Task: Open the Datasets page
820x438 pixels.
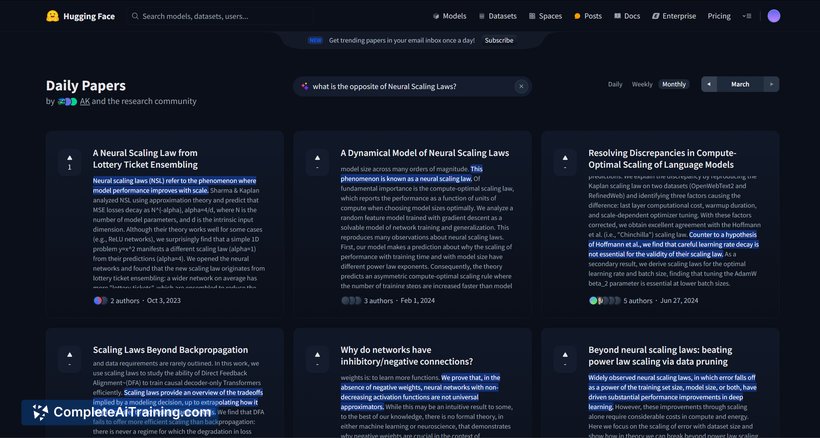Action: [498, 16]
